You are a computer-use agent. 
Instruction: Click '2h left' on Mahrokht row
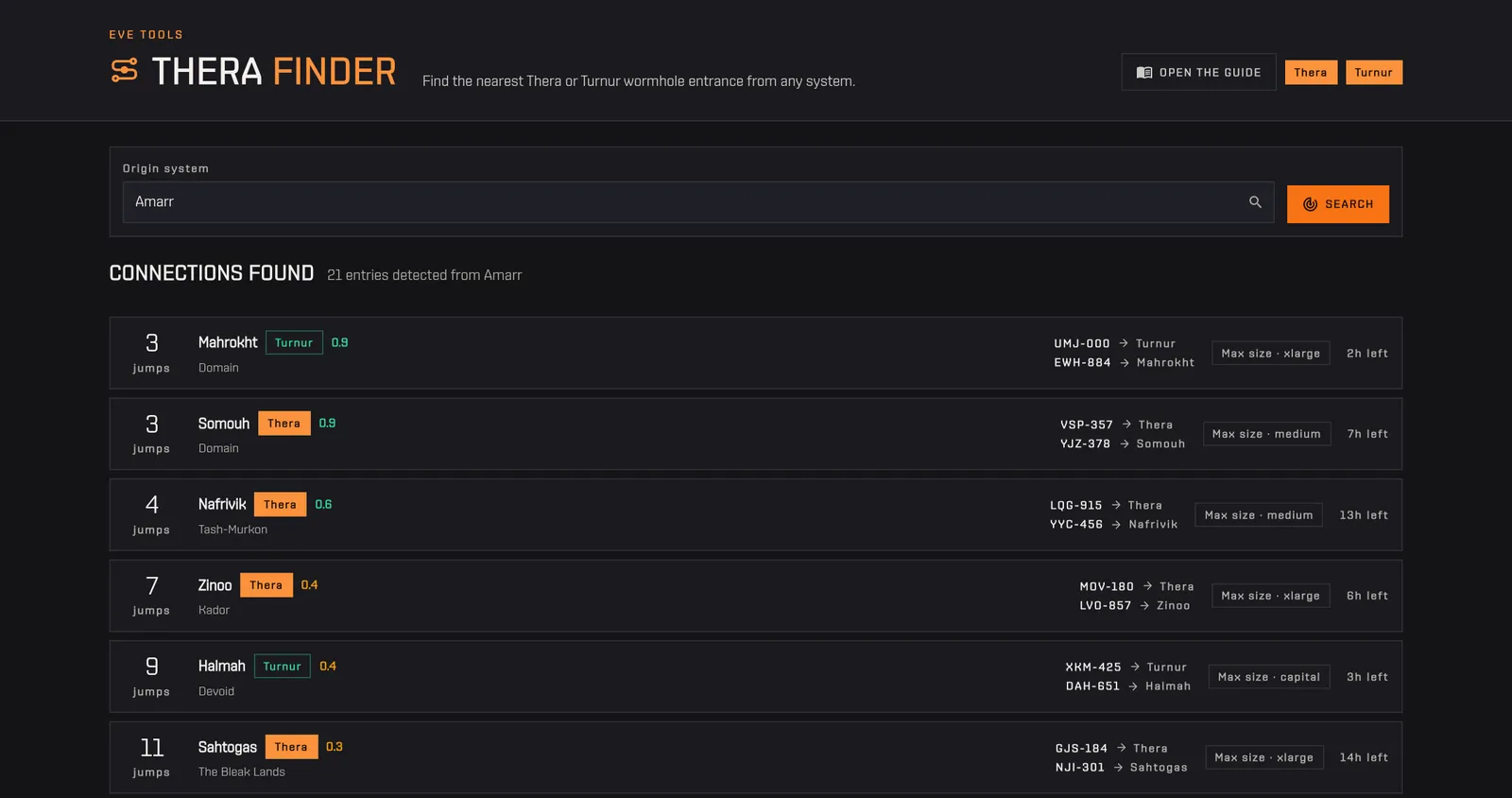pos(1367,354)
